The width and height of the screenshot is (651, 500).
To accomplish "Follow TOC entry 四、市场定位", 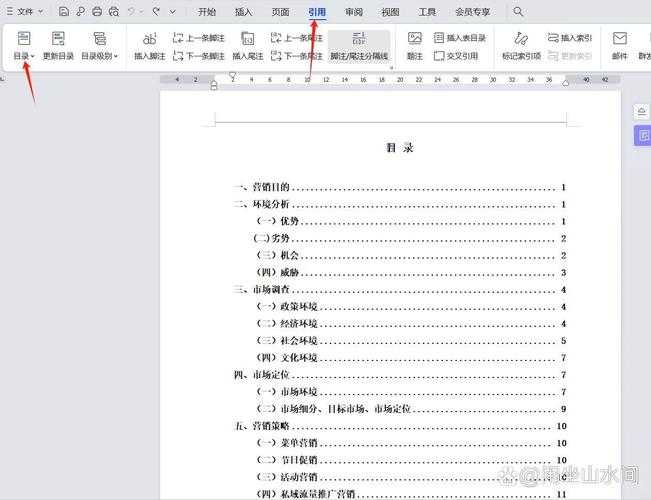I will pos(400,375).
